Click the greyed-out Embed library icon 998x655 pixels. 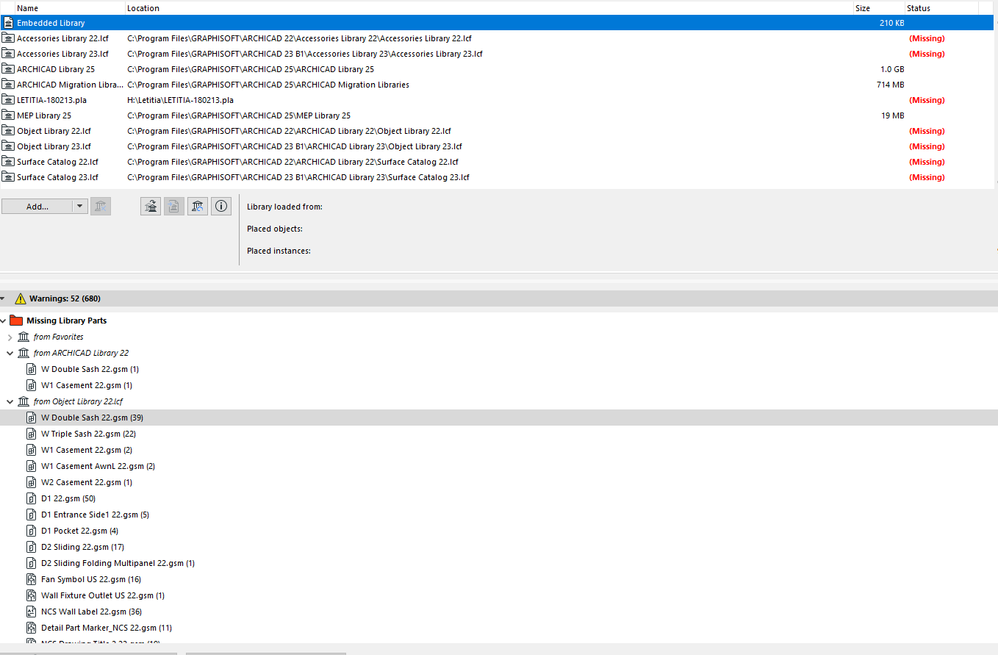[174, 206]
